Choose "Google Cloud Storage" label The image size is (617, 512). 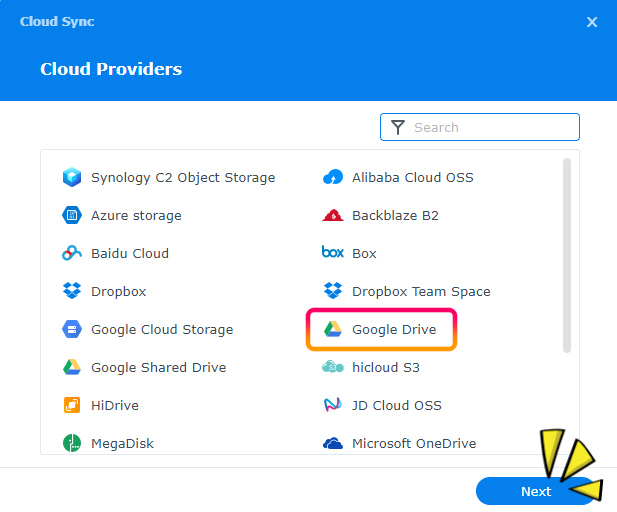pos(163,330)
